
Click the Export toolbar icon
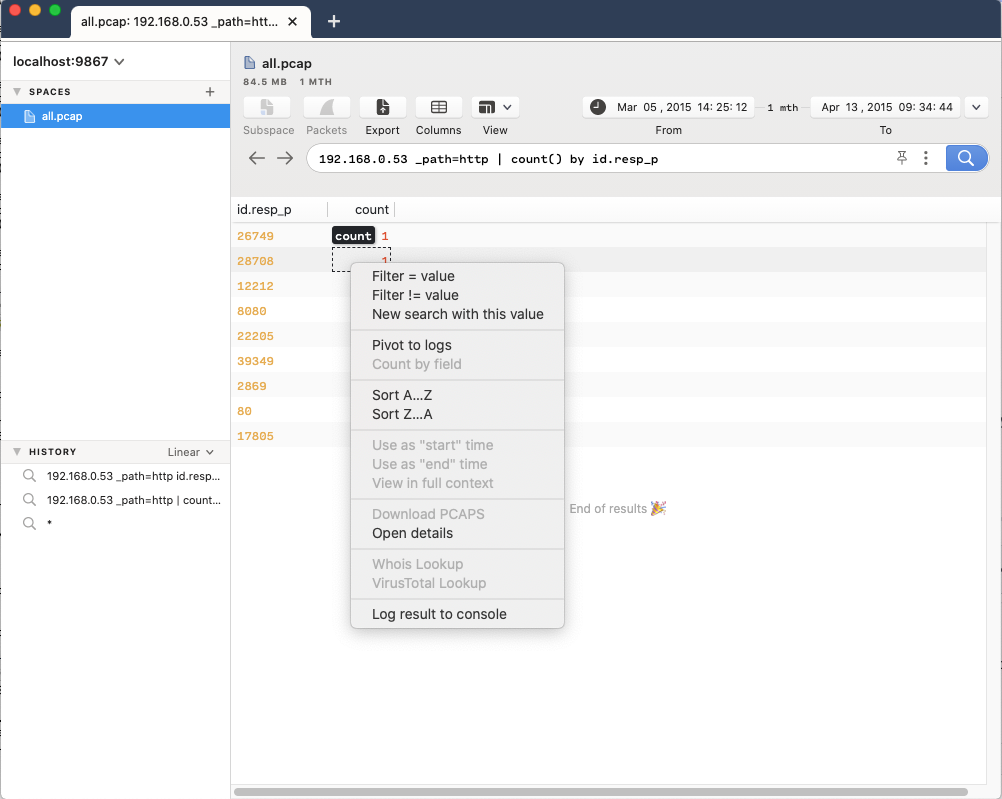383,115
